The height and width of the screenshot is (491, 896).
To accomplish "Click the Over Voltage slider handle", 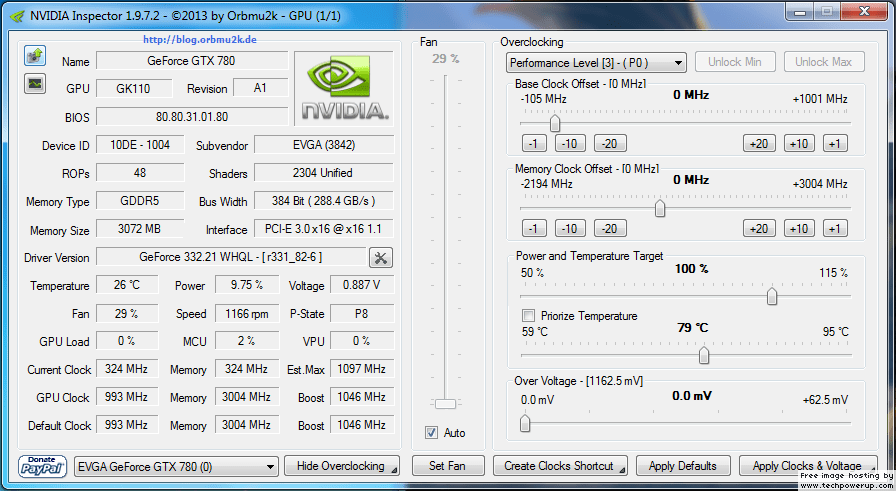I will point(525,424).
